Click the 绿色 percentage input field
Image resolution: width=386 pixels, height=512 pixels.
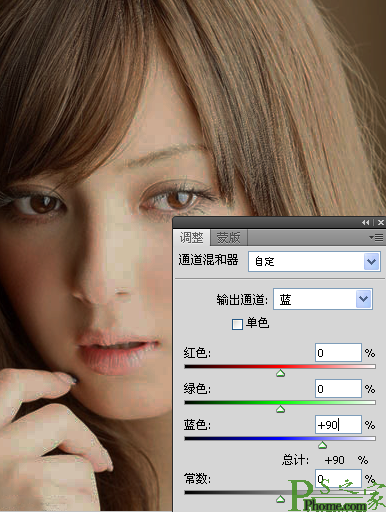coord(338,389)
